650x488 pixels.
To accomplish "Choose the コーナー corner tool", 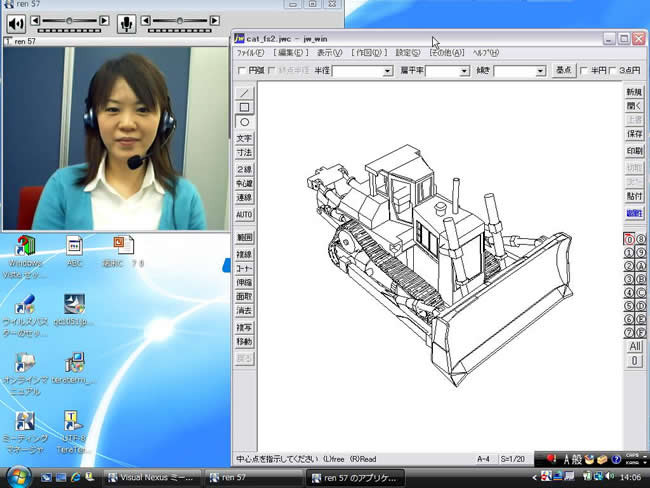I will tap(244, 268).
